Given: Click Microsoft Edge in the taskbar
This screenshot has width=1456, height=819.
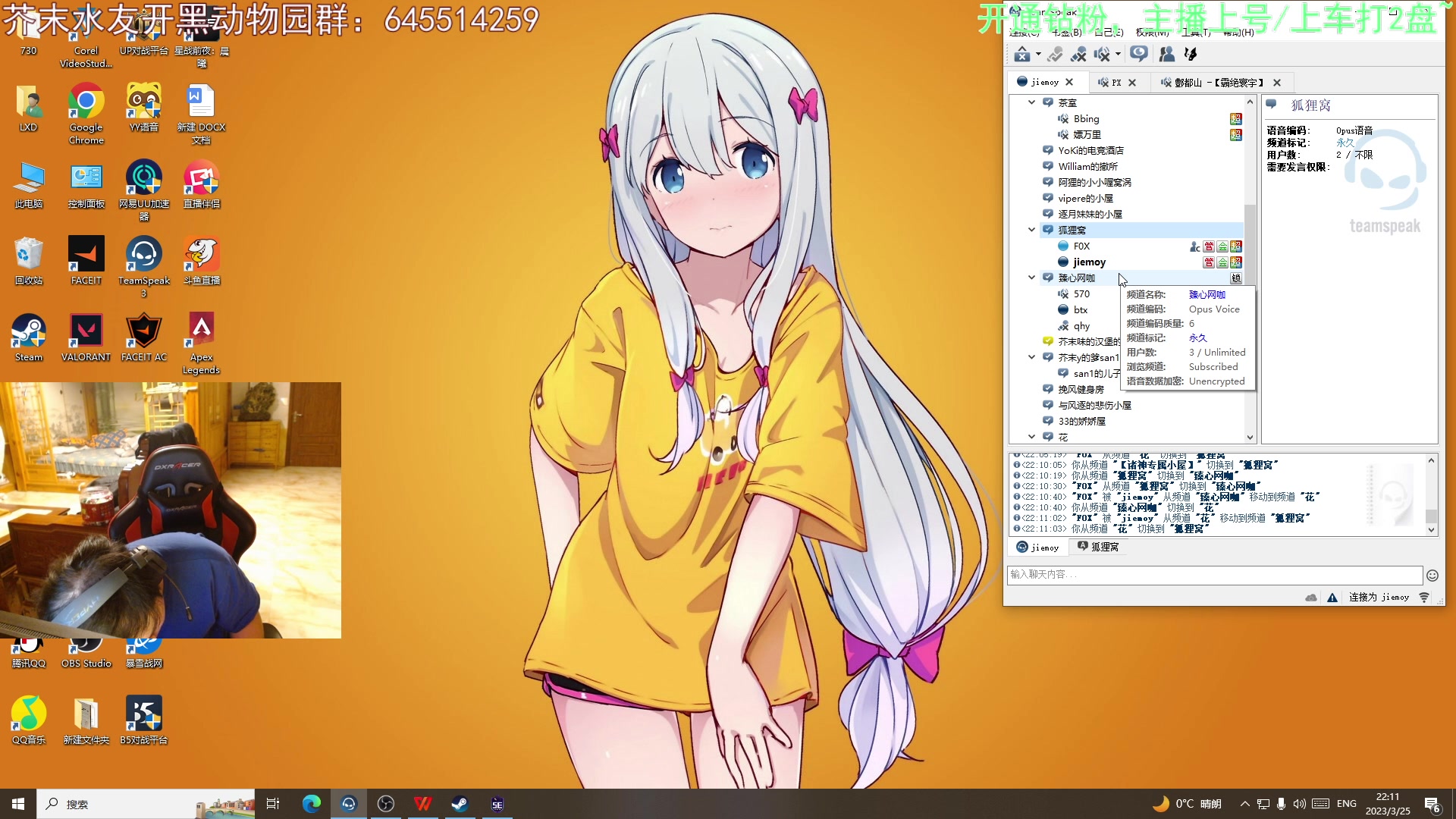Looking at the screenshot, I should (x=312, y=804).
